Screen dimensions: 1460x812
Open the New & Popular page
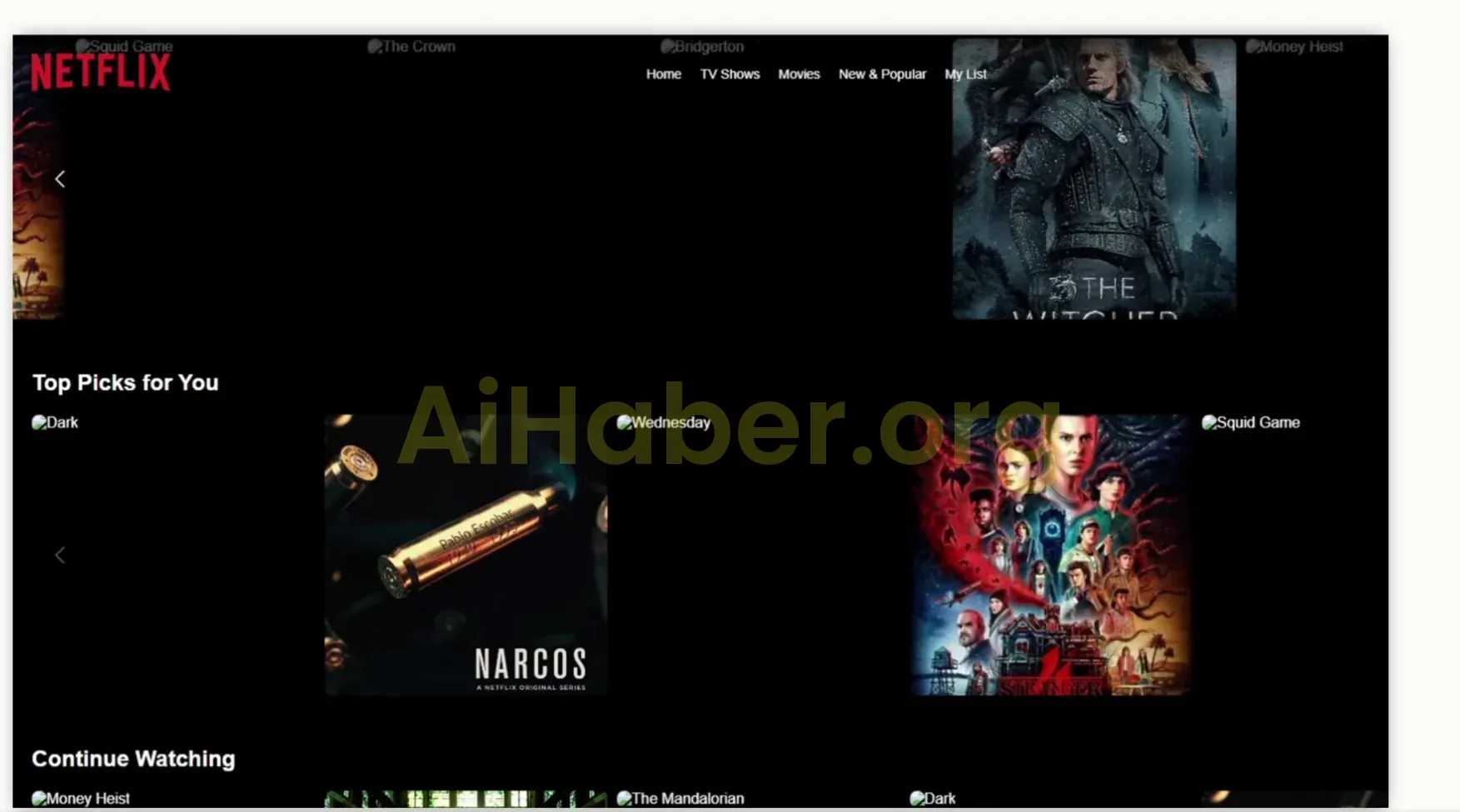882,74
